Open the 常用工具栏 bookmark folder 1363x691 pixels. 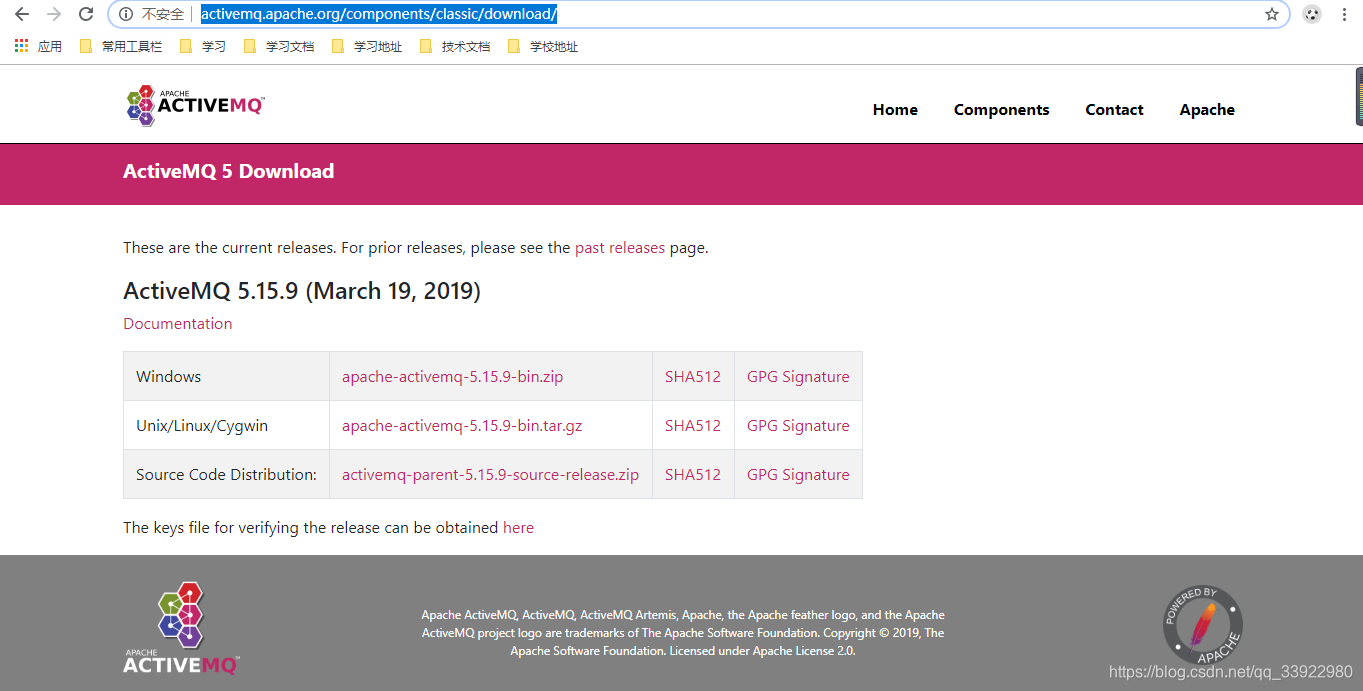pos(121,46)
